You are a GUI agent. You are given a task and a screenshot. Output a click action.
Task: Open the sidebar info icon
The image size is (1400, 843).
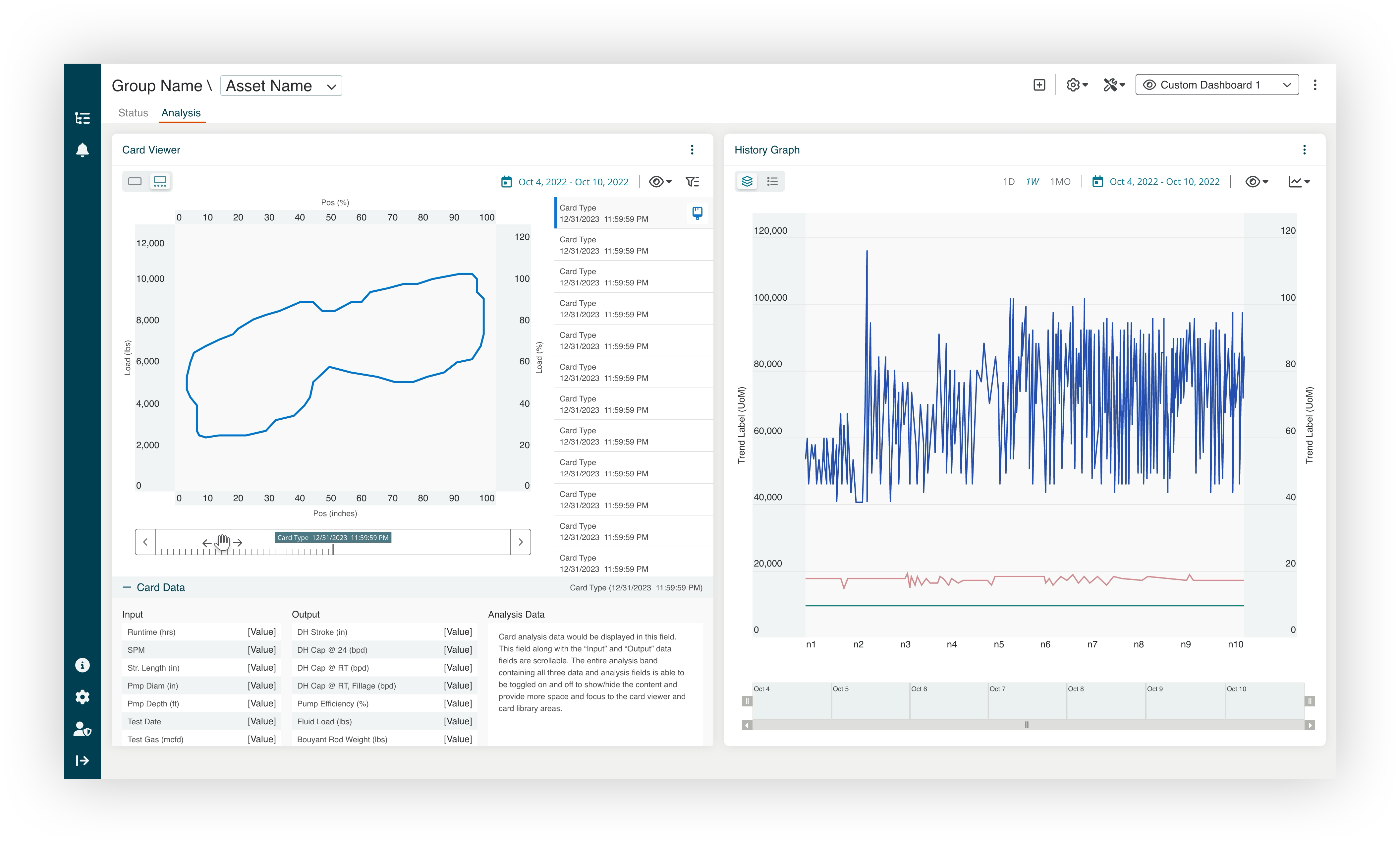tap(82, 665)
